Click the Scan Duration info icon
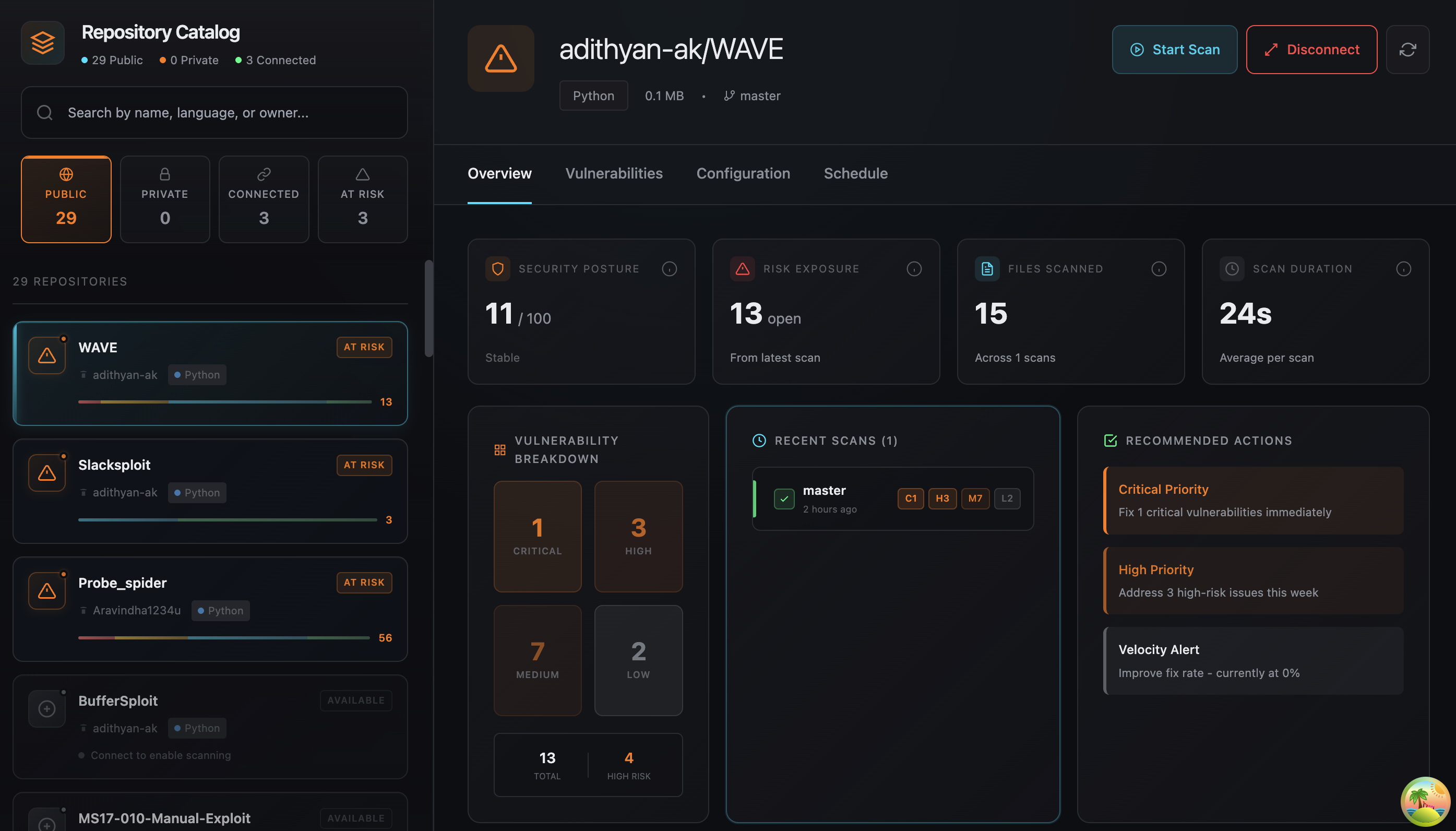 click(x=1403, y=269)
